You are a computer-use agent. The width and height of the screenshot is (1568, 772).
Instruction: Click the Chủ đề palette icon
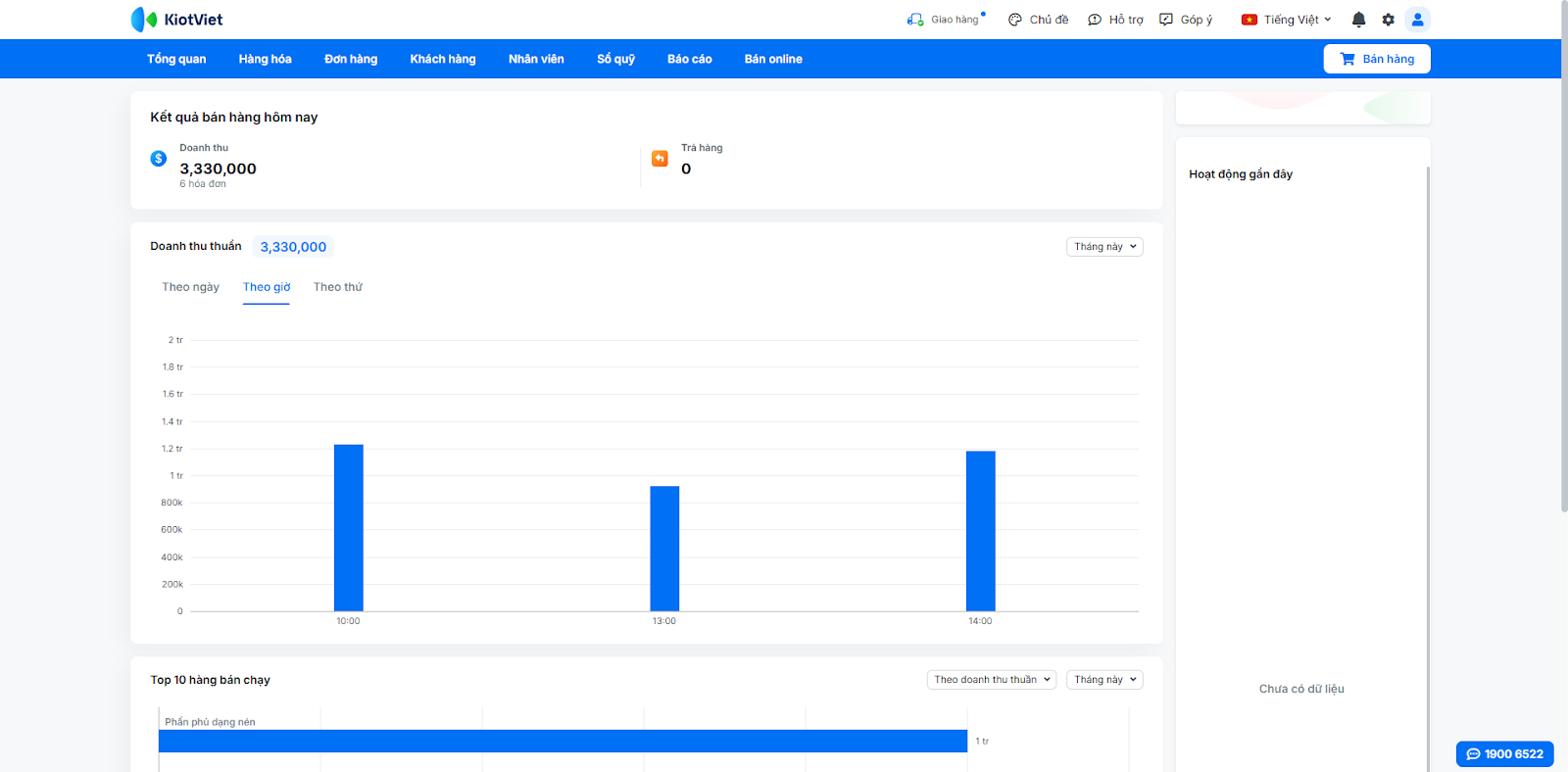1015,20
